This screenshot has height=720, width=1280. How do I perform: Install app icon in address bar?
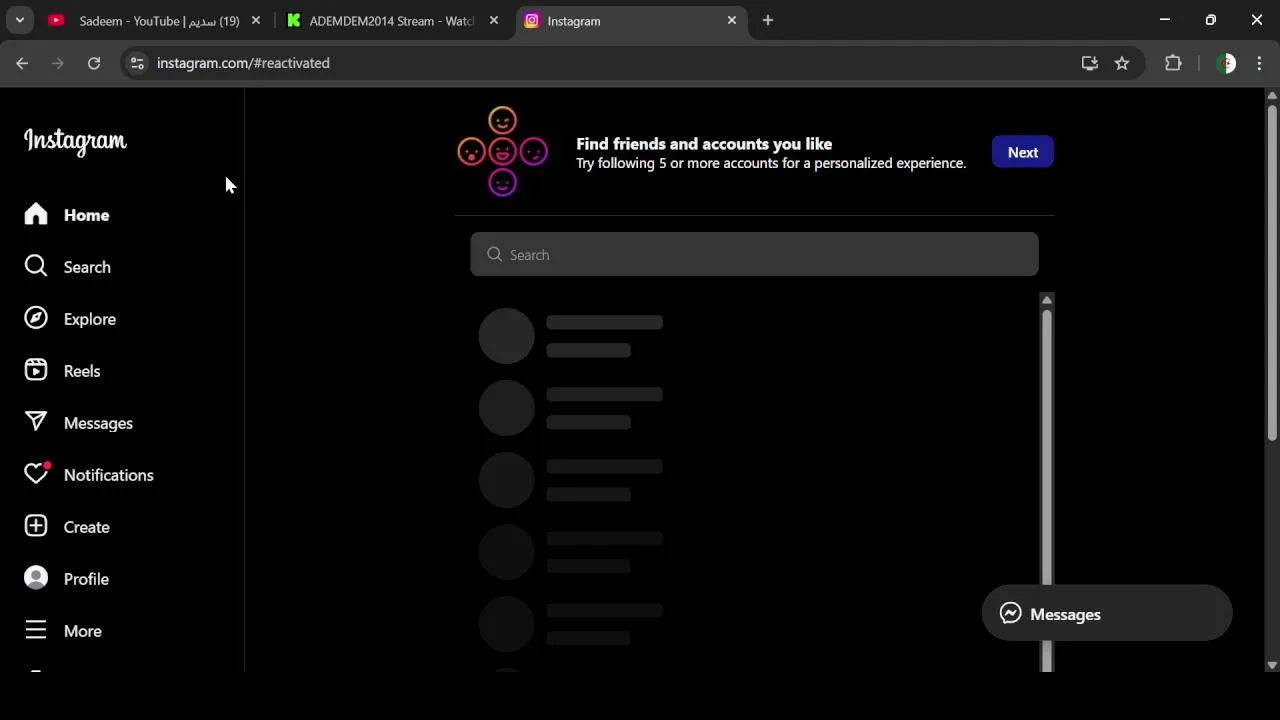tap(1090, 63)
